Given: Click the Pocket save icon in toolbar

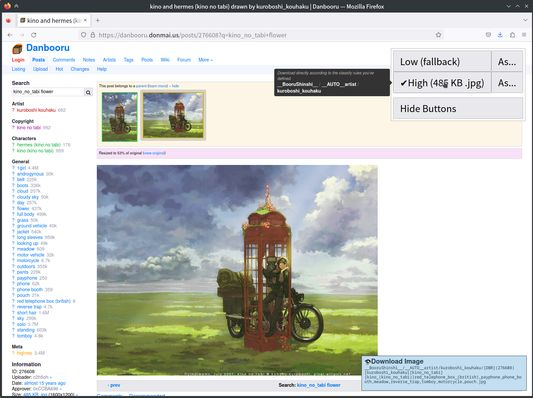Looking at the screenshot, I should [x=488, y=35].
